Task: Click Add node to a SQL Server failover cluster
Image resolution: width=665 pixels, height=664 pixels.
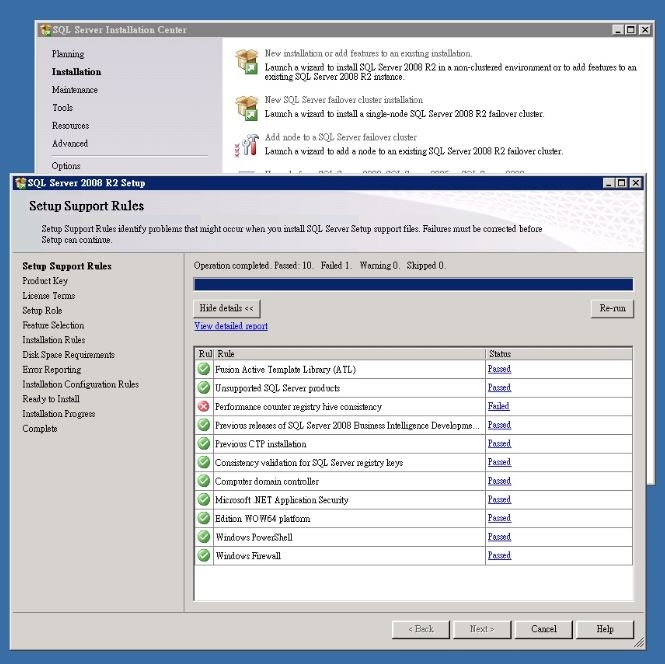Action: [341, 137]
